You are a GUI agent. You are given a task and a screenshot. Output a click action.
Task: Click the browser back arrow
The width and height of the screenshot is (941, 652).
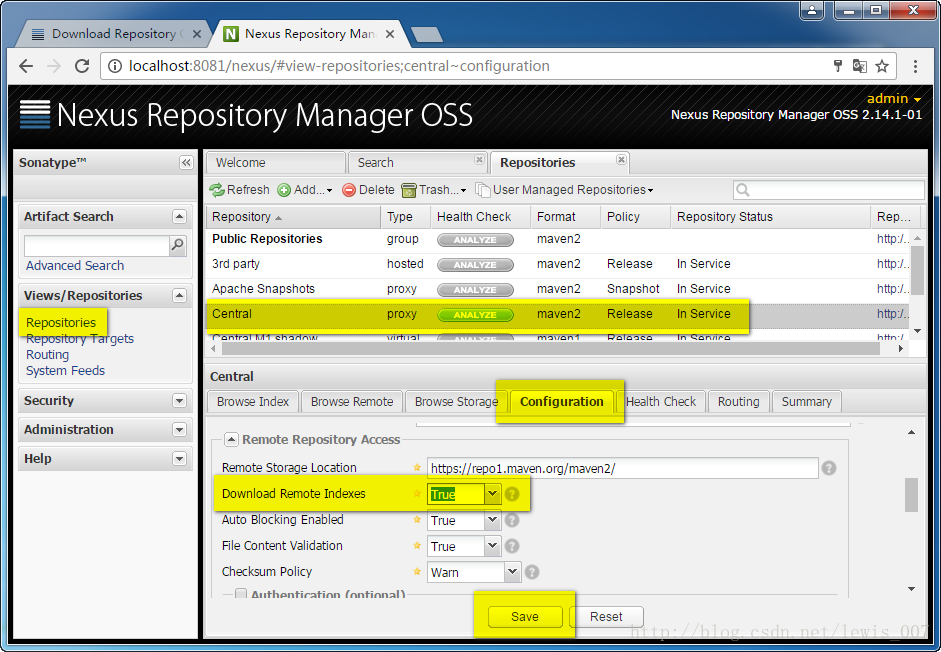26,66
